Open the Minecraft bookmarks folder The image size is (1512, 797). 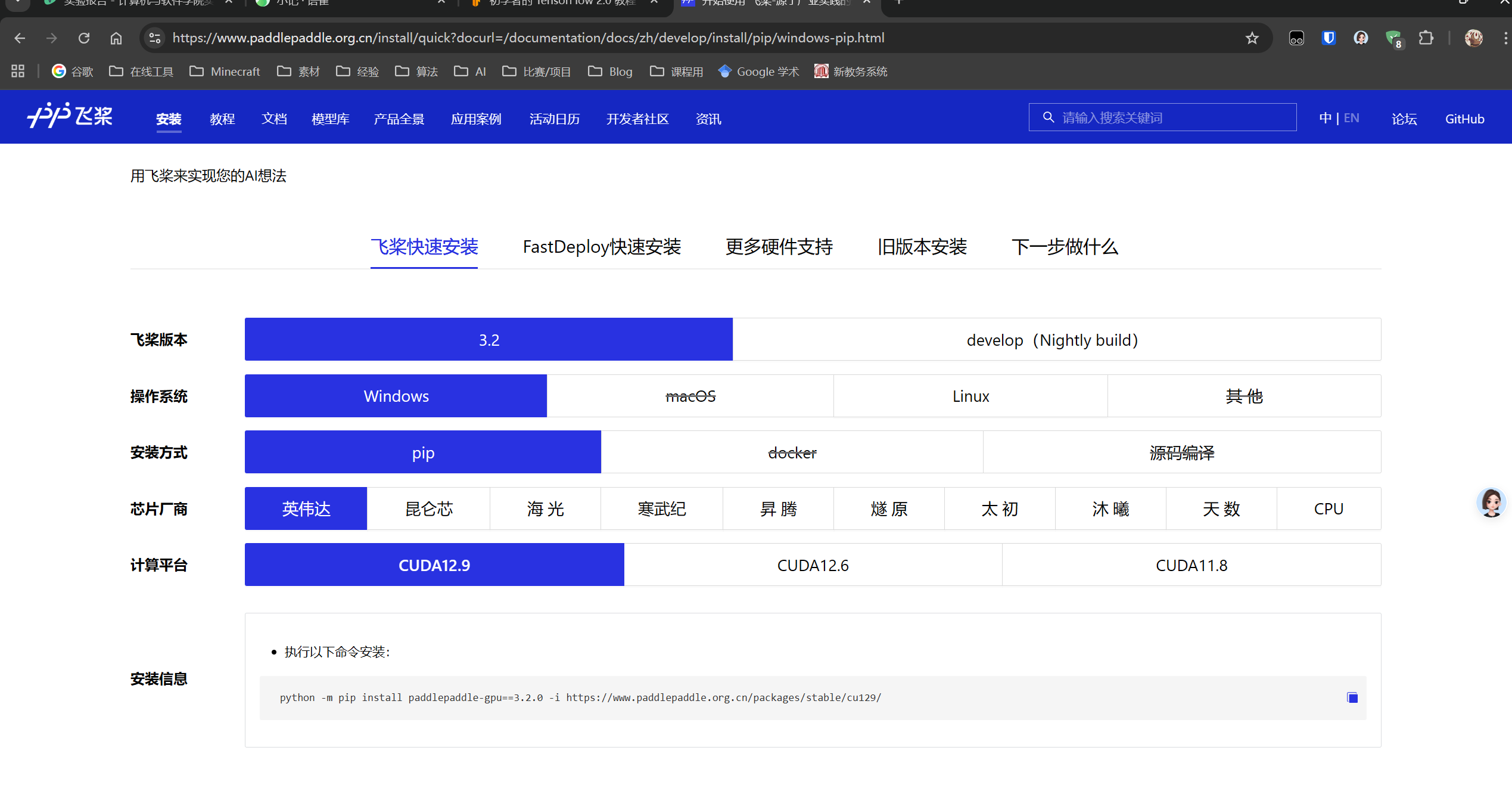pyautogui.click(x=225, y=71)
